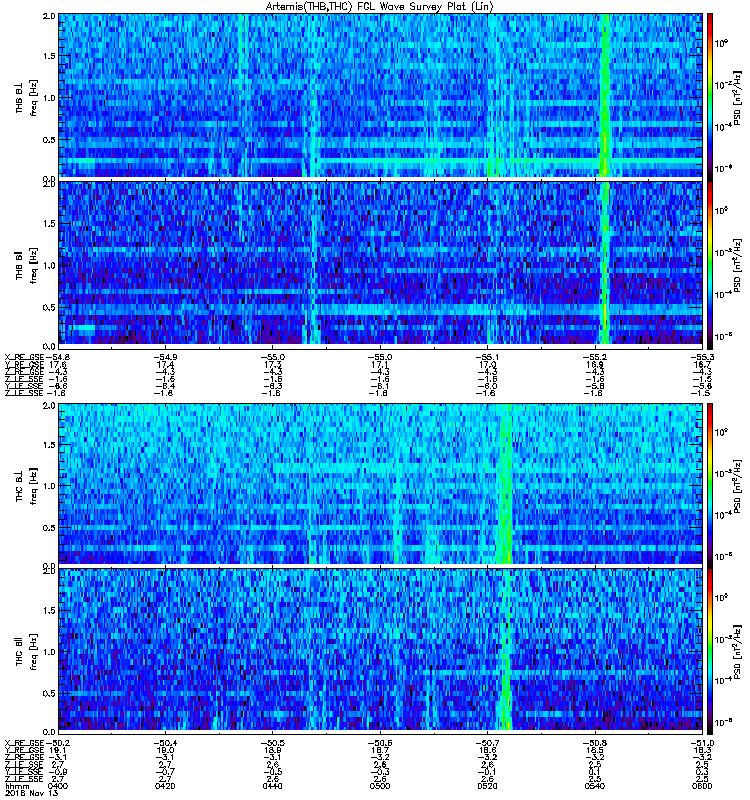Click the THB B⊥ freq [Hz] axis label
The height and width of the screenshot is (800, 750).
[x=27, y=97]
